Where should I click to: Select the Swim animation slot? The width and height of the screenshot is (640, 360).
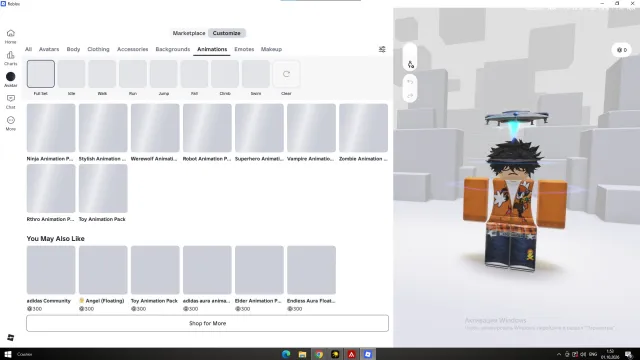tap(256, 74)
